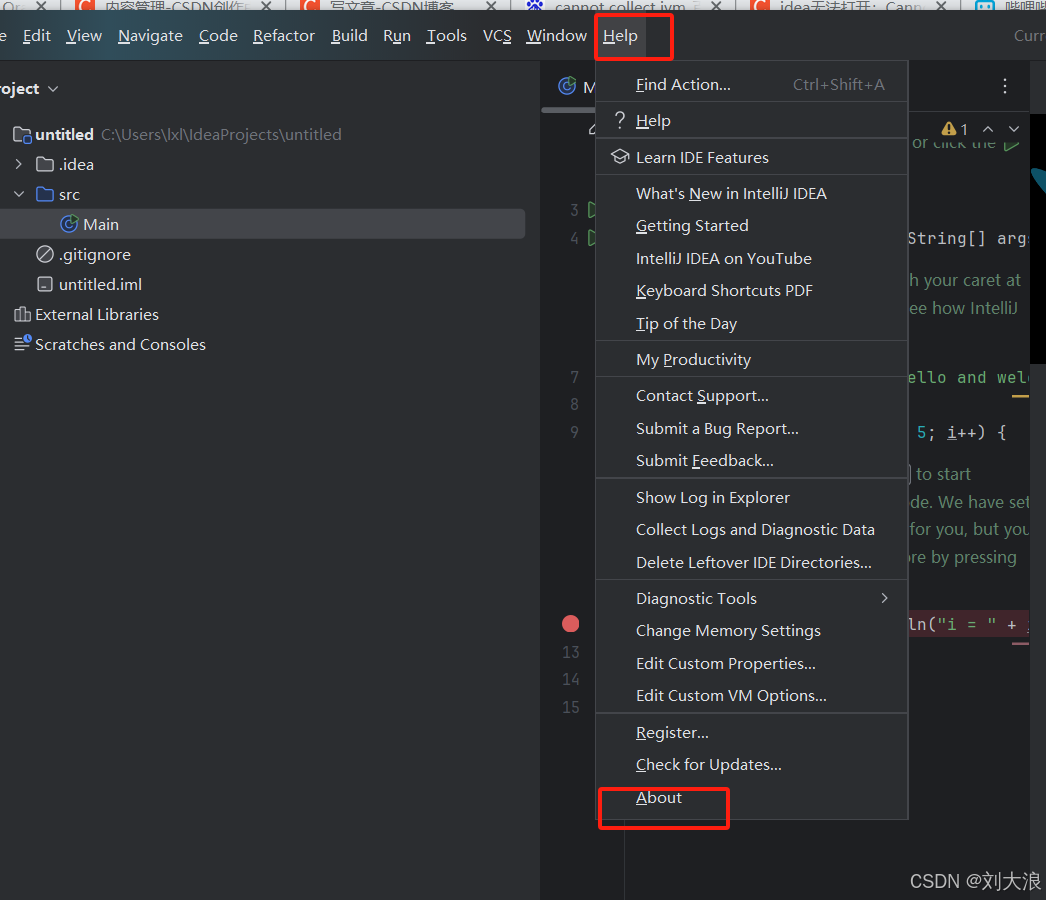Select the untitled project root folder icon
This screenshot has width=1046, height=900.
22,135
